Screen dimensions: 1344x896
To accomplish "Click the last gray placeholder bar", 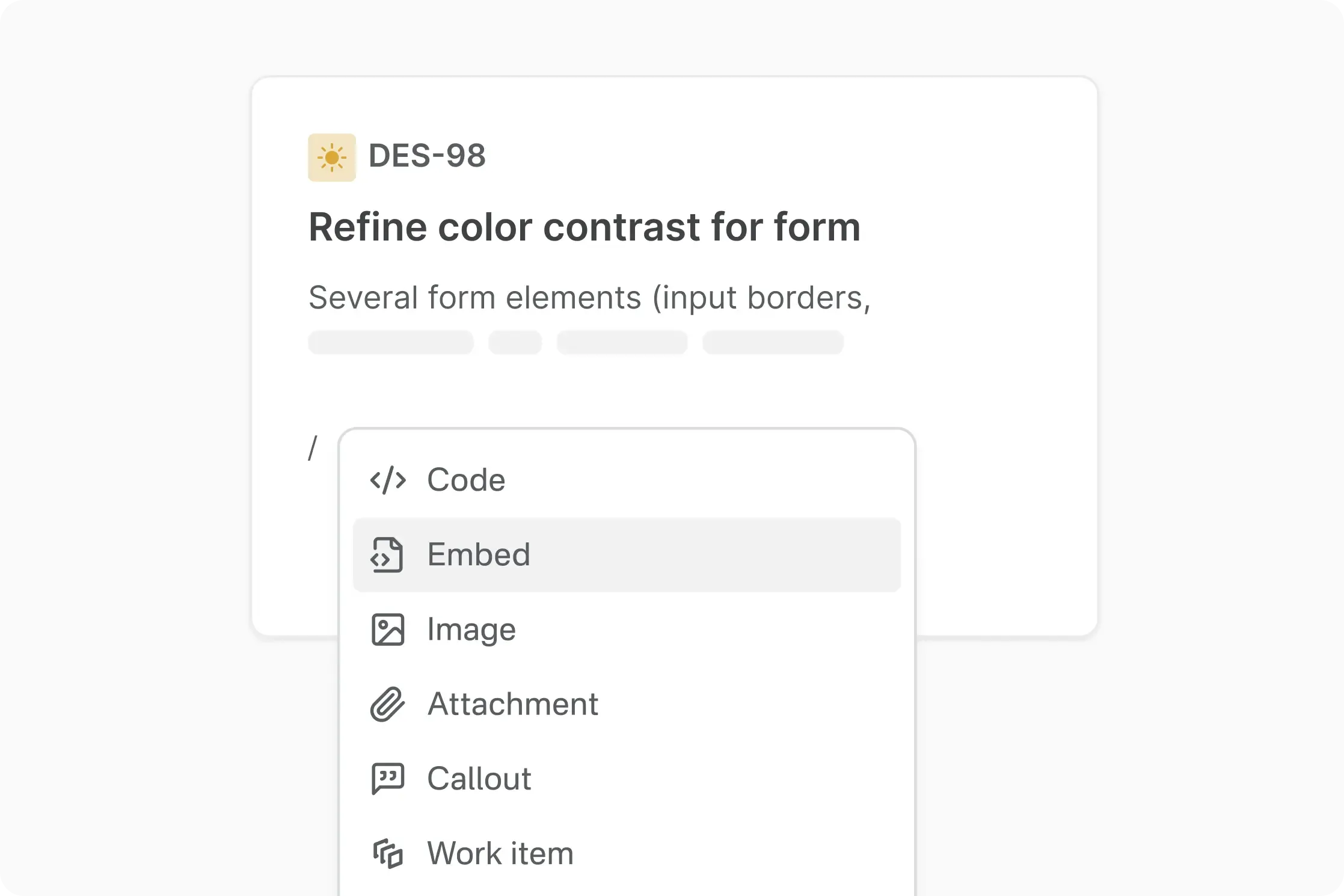I will pos(773,342).
